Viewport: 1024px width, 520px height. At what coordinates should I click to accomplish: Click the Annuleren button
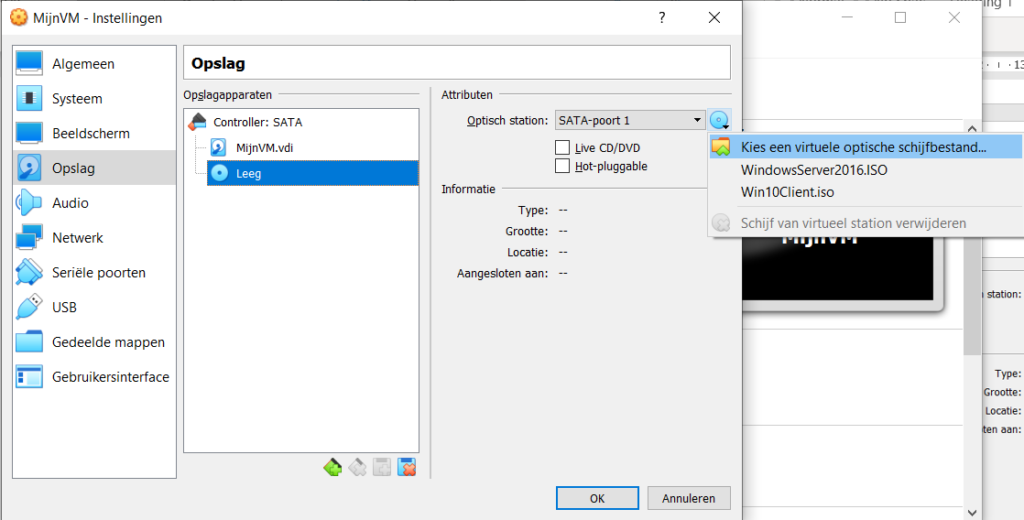(688, 498)
